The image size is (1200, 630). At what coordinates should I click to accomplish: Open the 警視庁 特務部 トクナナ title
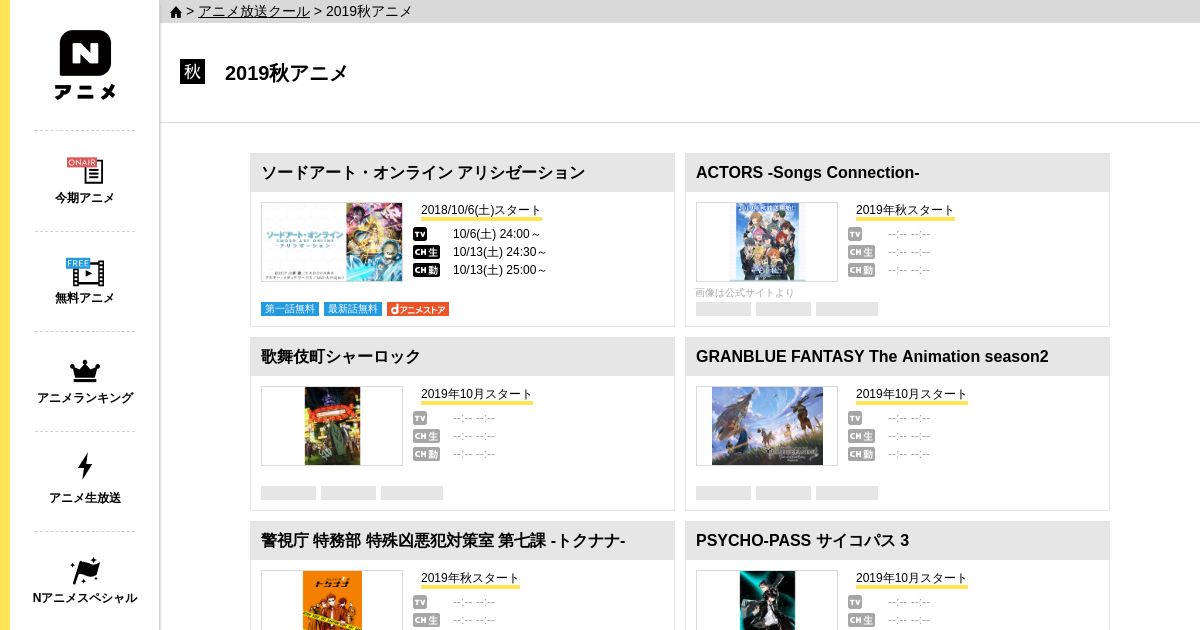point(443,540)
